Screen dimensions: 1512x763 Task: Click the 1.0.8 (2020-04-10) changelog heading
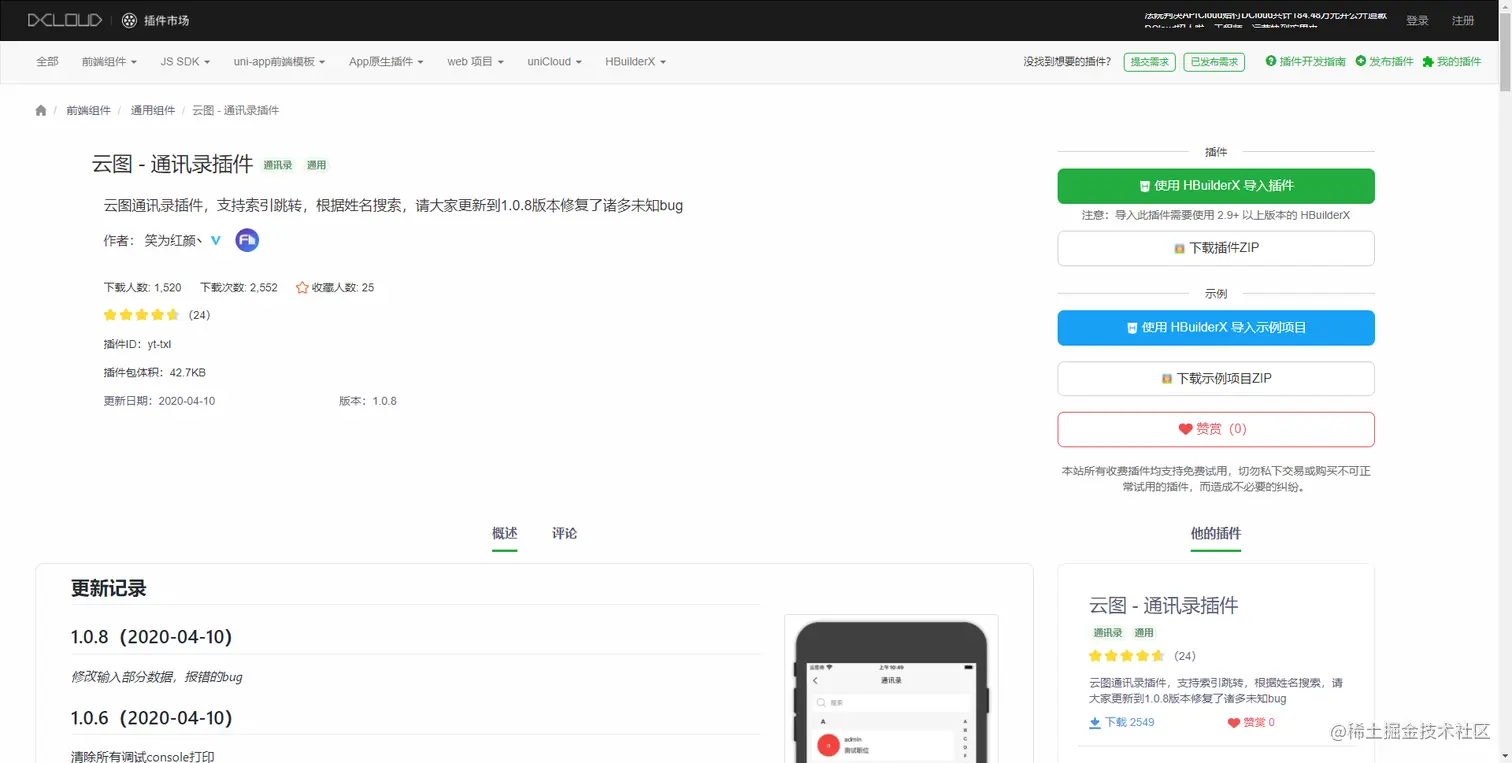pyautogui.click(x=152, y=637)
